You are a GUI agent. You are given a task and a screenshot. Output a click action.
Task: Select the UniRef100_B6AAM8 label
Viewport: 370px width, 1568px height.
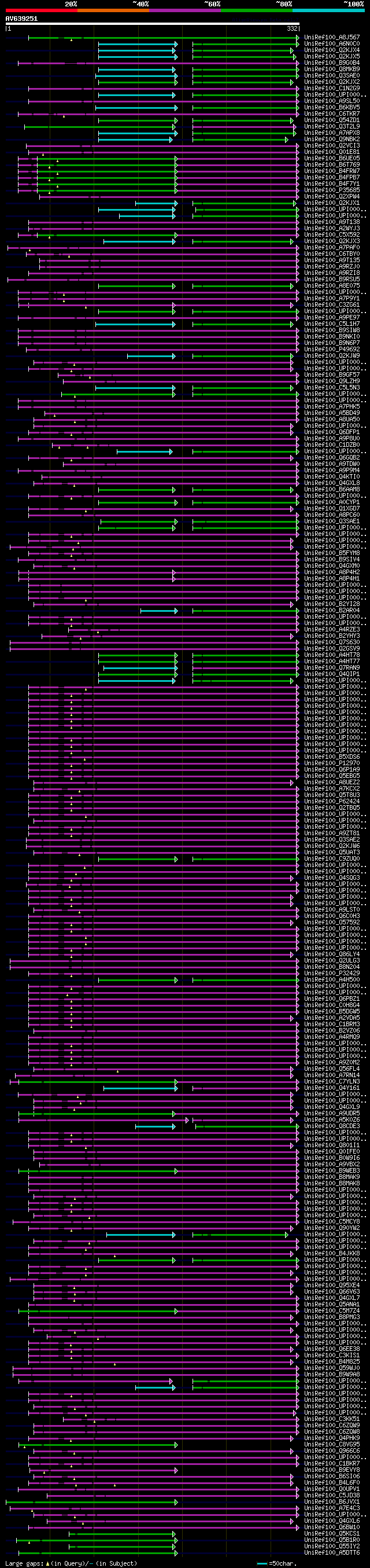(x=332, y=490)
